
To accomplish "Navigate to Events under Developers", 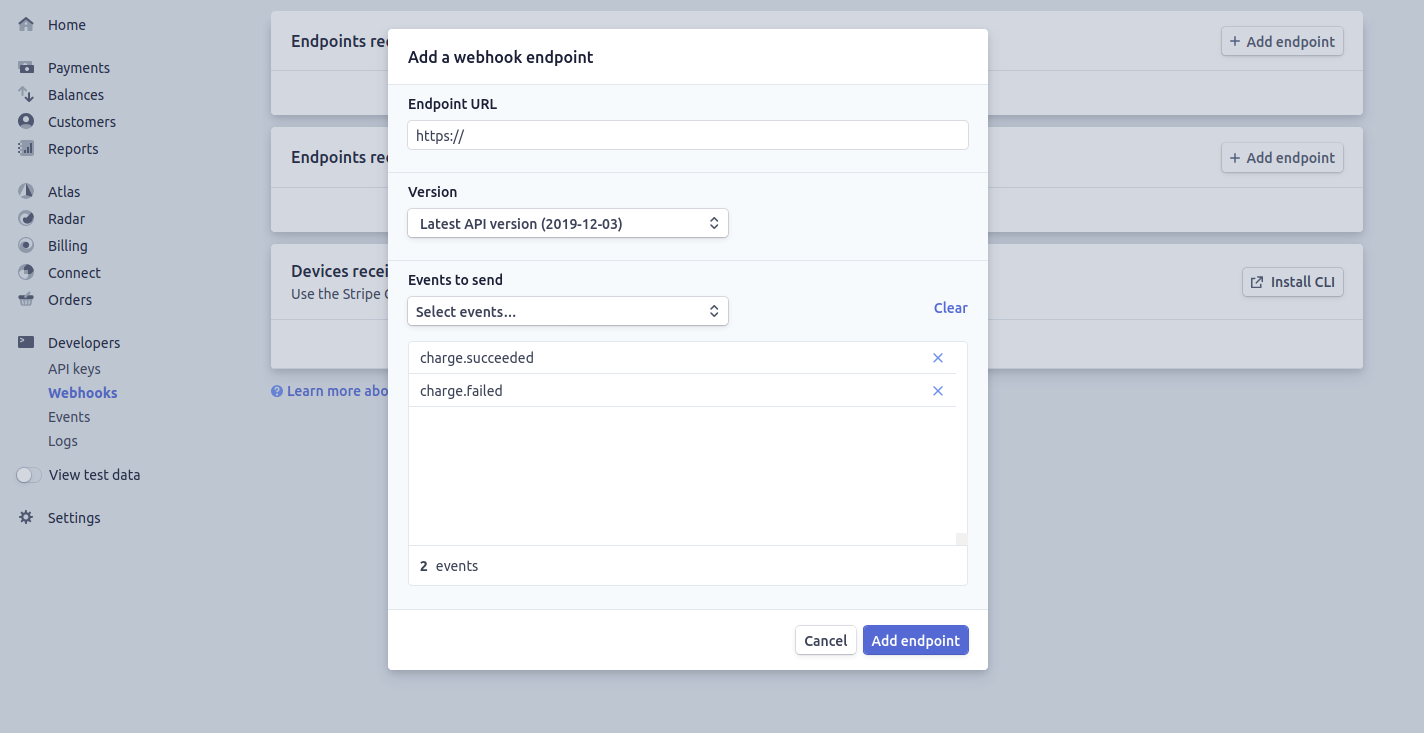I will (69, 417).
